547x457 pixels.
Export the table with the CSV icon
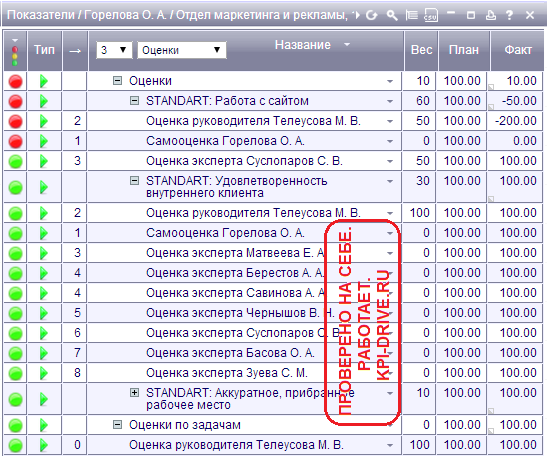coord(431,15)
